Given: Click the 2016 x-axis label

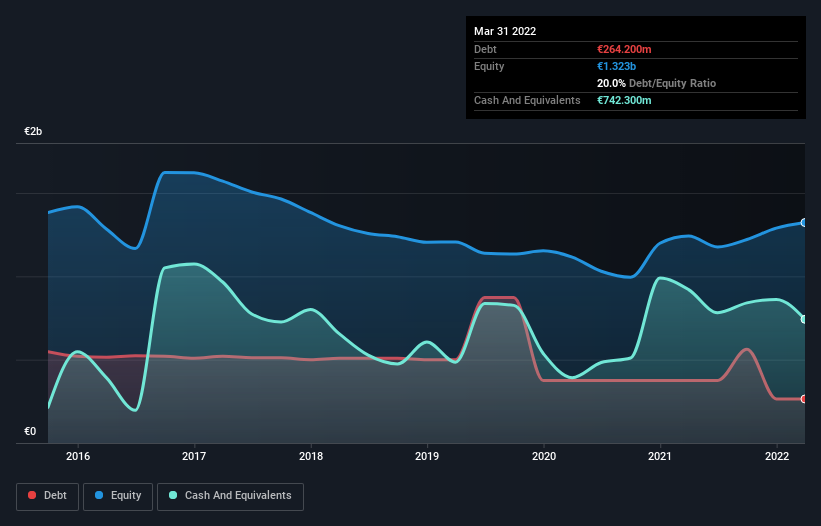Looking at the screenshot, I should tap(78, 456).
